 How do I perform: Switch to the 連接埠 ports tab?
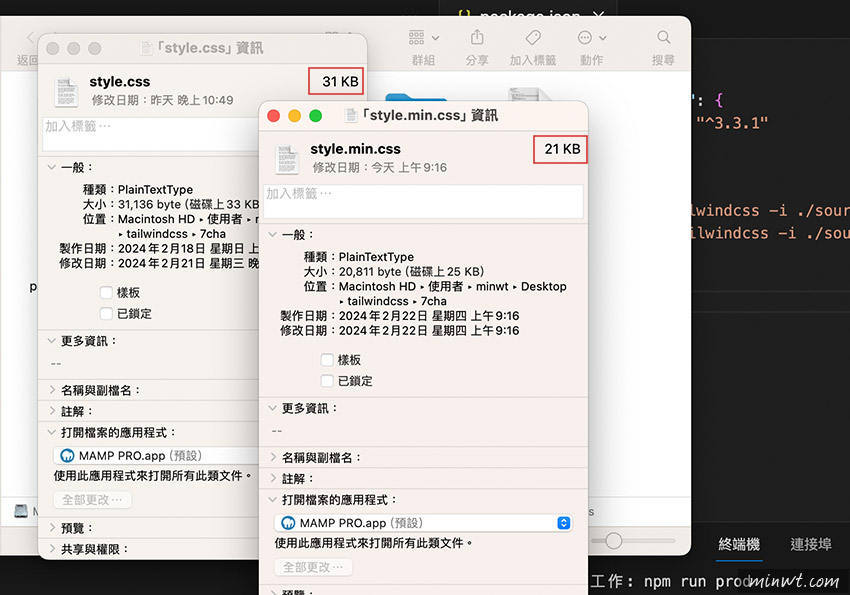pos(811,544)
